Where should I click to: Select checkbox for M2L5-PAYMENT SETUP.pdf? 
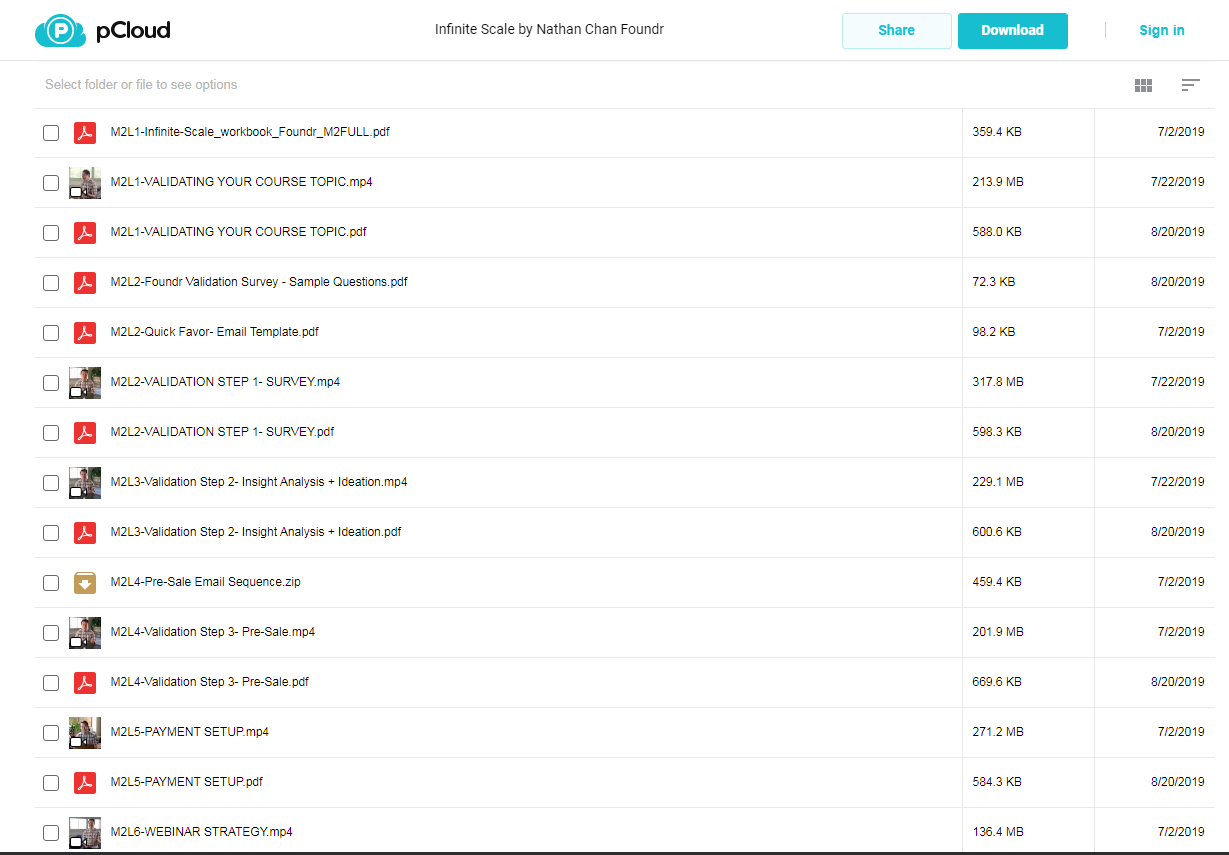click(x=51, y=783)
